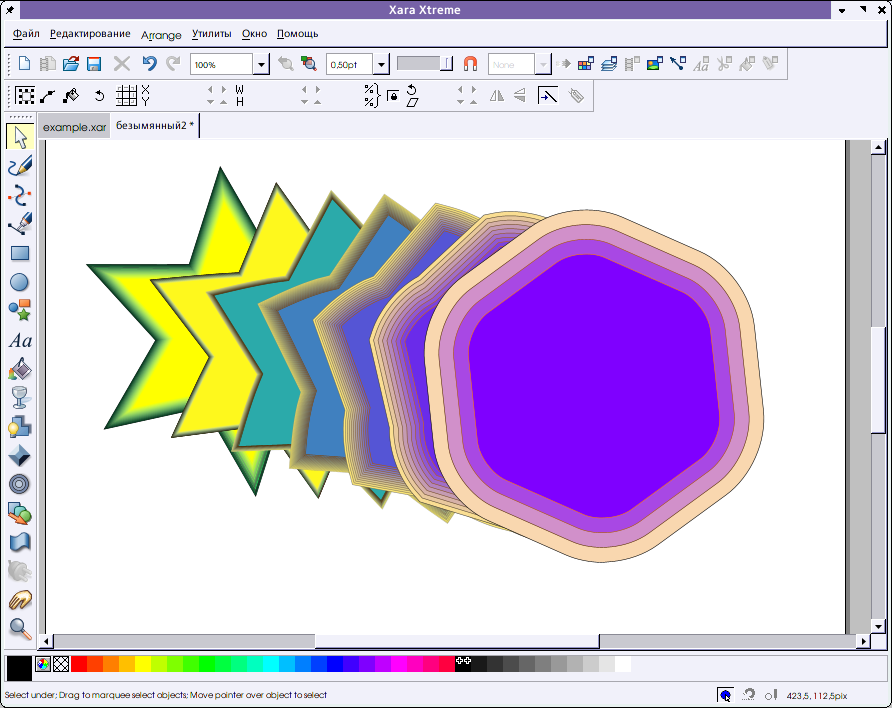892x708 pixels.
Task: Click the horizontal scrollbar thumb
Action: (456, 641)
